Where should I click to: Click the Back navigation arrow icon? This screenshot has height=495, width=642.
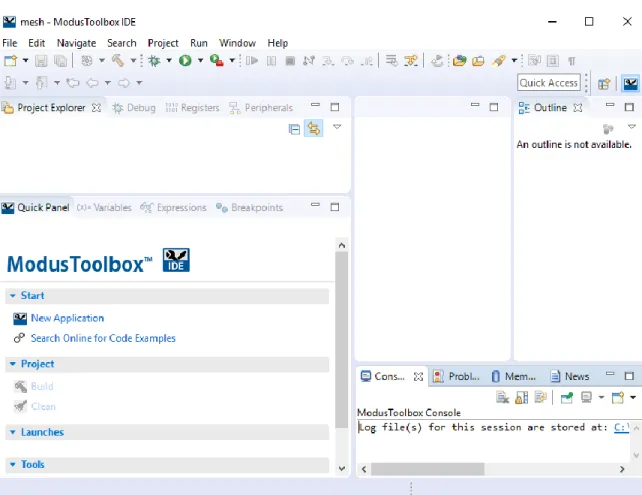click(93, 83)
